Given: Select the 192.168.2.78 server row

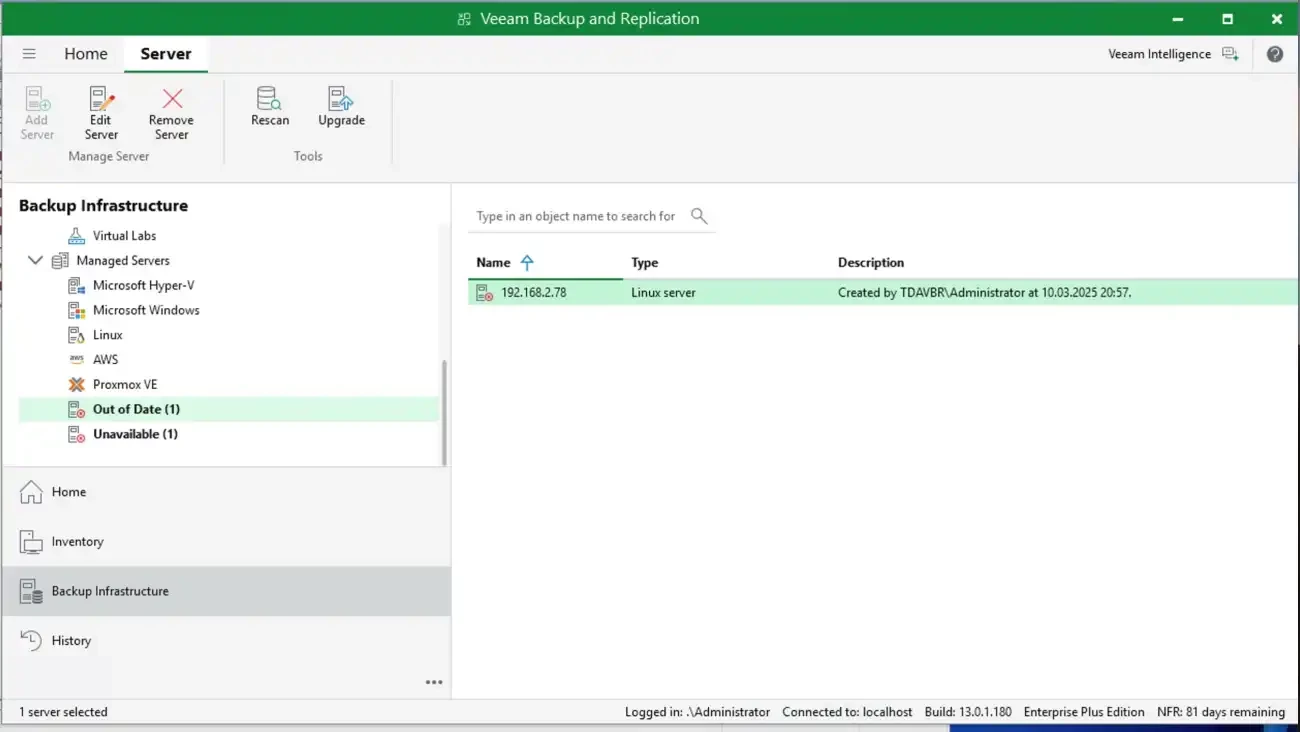Looking at the screenshot, I should pos(883,293).
